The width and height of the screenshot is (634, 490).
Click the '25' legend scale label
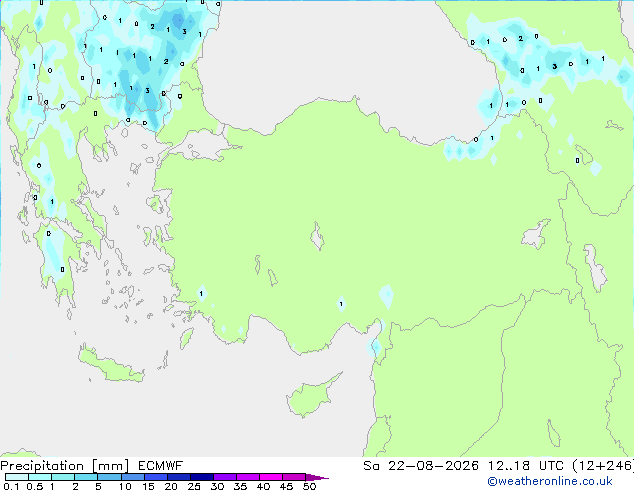click(x=194, y=486)
